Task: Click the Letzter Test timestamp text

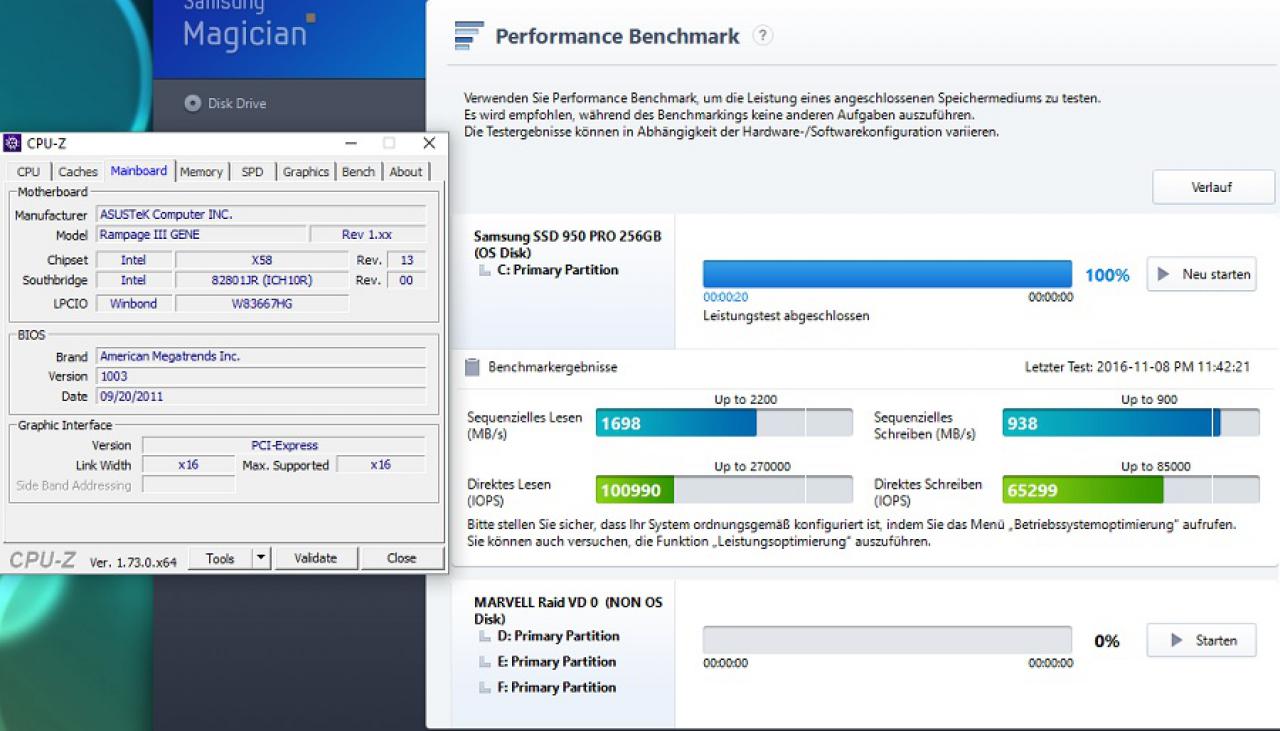Action: click(1137, 367)
